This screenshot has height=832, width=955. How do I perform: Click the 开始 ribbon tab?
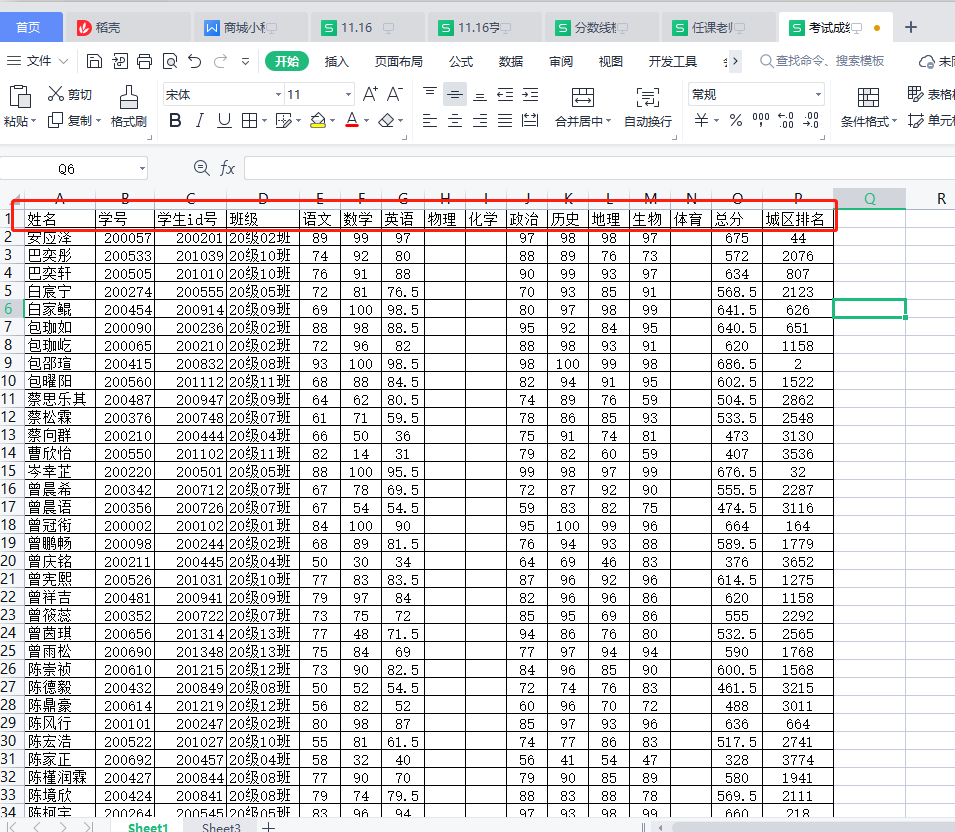tap(287, 62)
